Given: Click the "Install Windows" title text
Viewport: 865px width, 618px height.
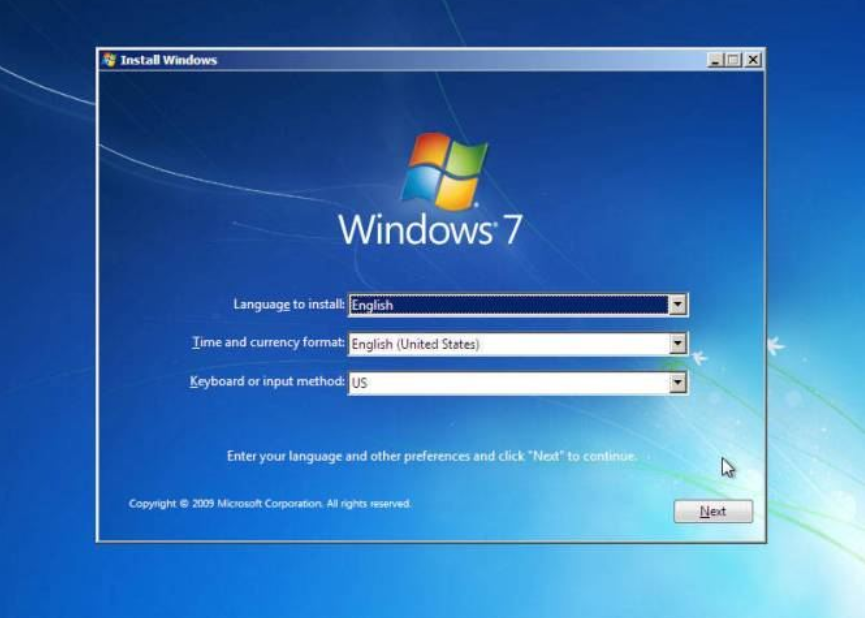Looking at the screenshot, I should tap(169, 60).
